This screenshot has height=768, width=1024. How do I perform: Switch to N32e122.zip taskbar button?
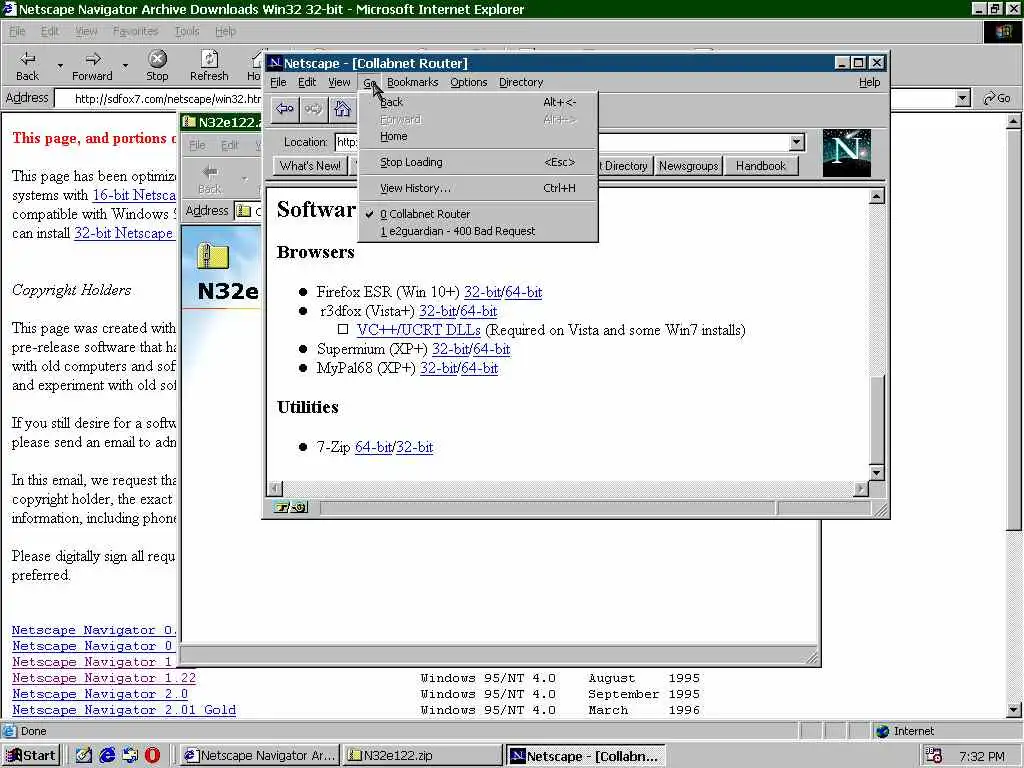point(422,756)
